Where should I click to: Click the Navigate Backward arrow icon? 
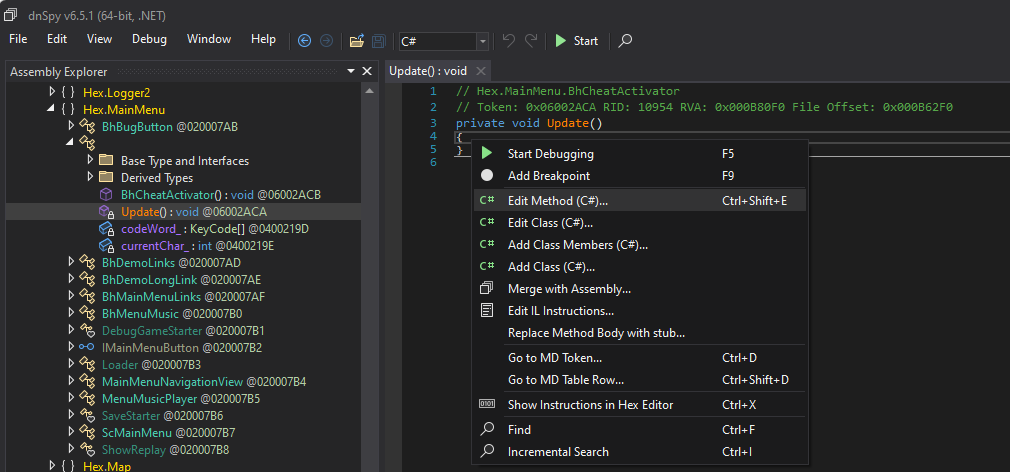coord(305,41)
